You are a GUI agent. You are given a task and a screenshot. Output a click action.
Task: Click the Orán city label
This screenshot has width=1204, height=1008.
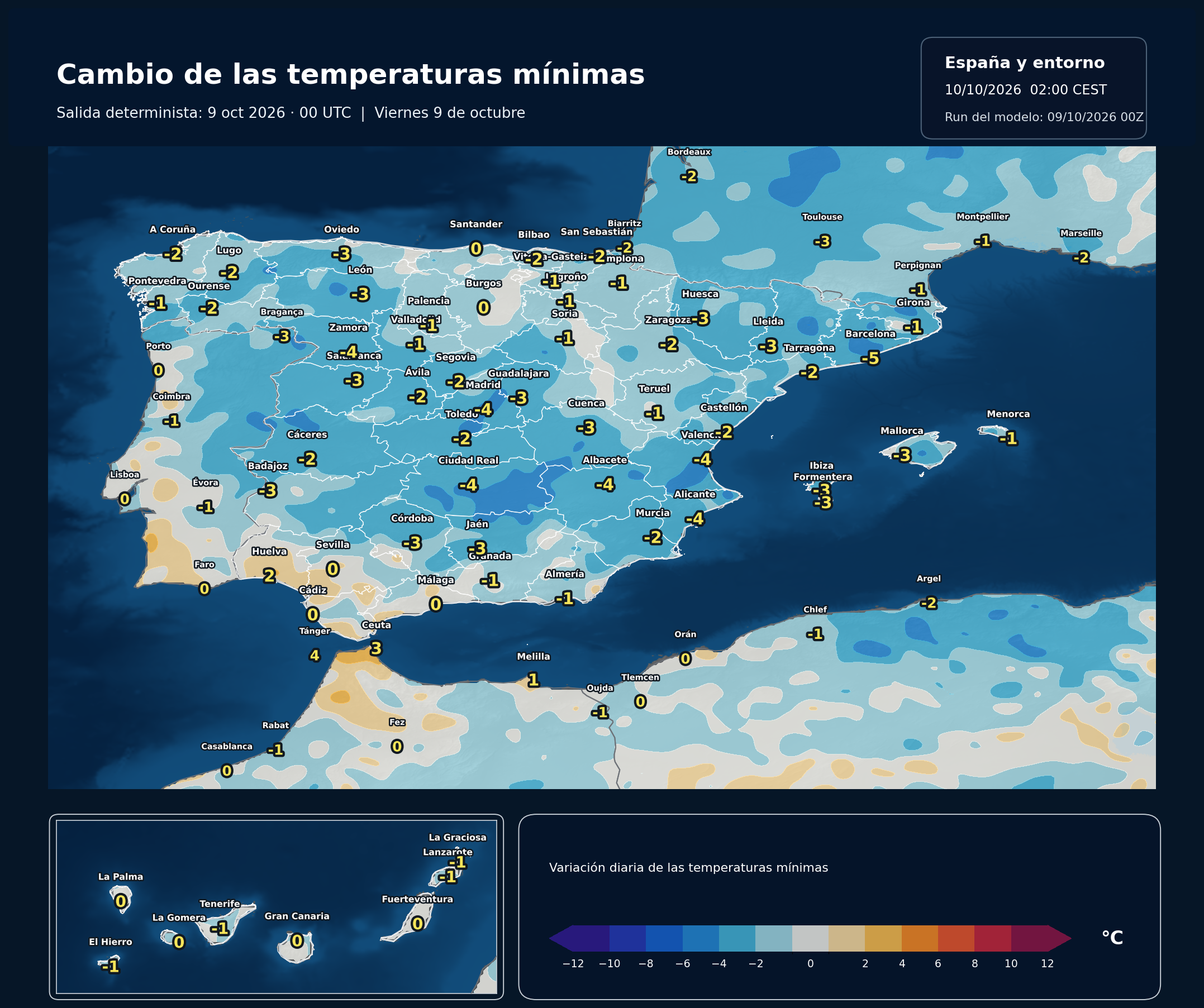pyautogui.click(x=685, y=634)
